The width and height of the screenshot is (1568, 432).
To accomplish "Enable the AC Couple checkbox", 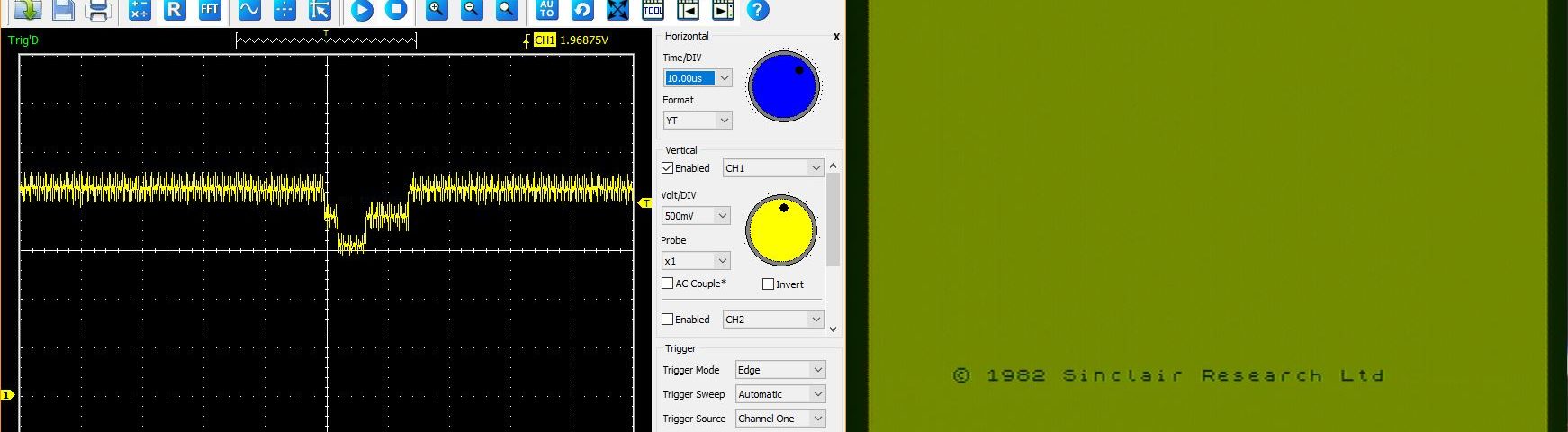I will pyautogui.click(x=668, y=283).
